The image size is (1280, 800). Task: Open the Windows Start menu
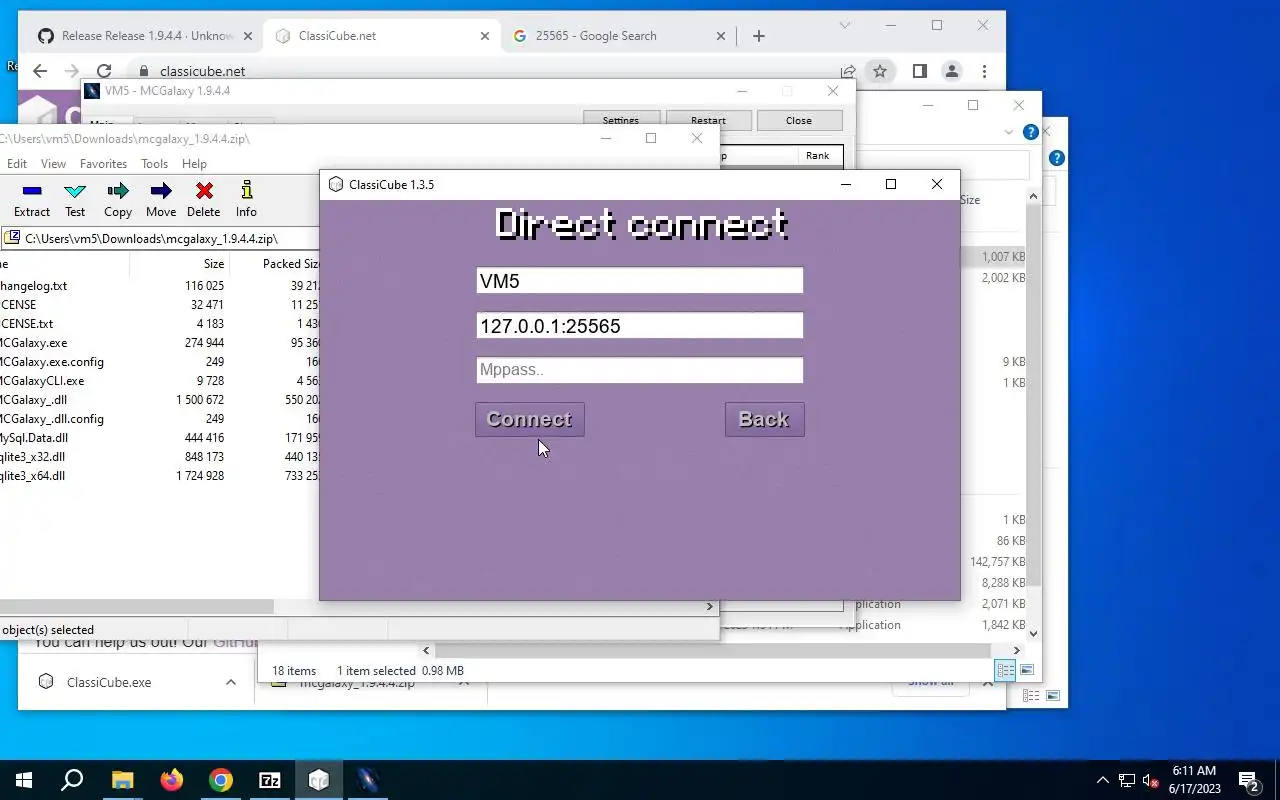click(24, 780)
